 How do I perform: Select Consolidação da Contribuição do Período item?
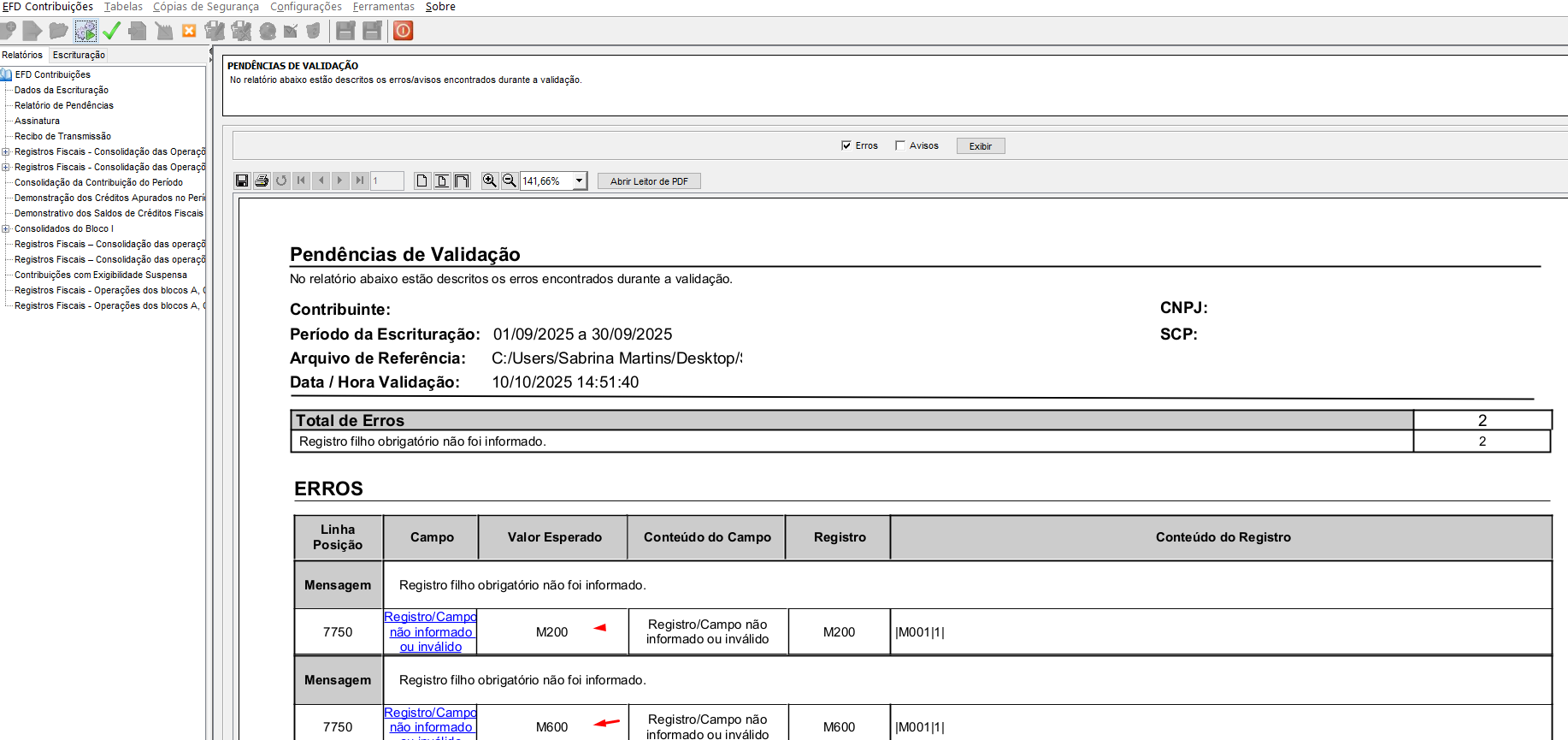tap(98, 182)
